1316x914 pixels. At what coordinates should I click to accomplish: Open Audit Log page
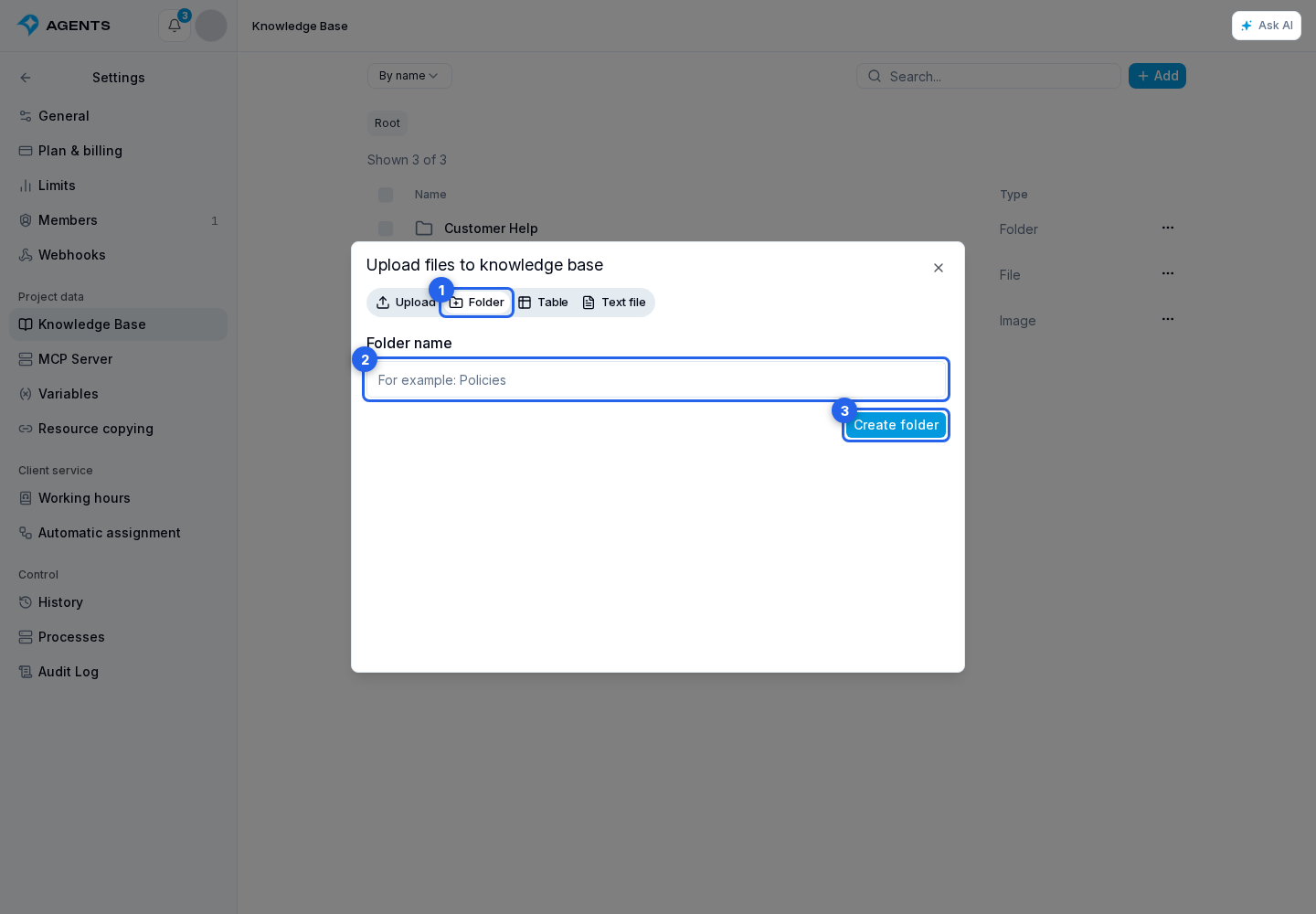pos(118,672)
